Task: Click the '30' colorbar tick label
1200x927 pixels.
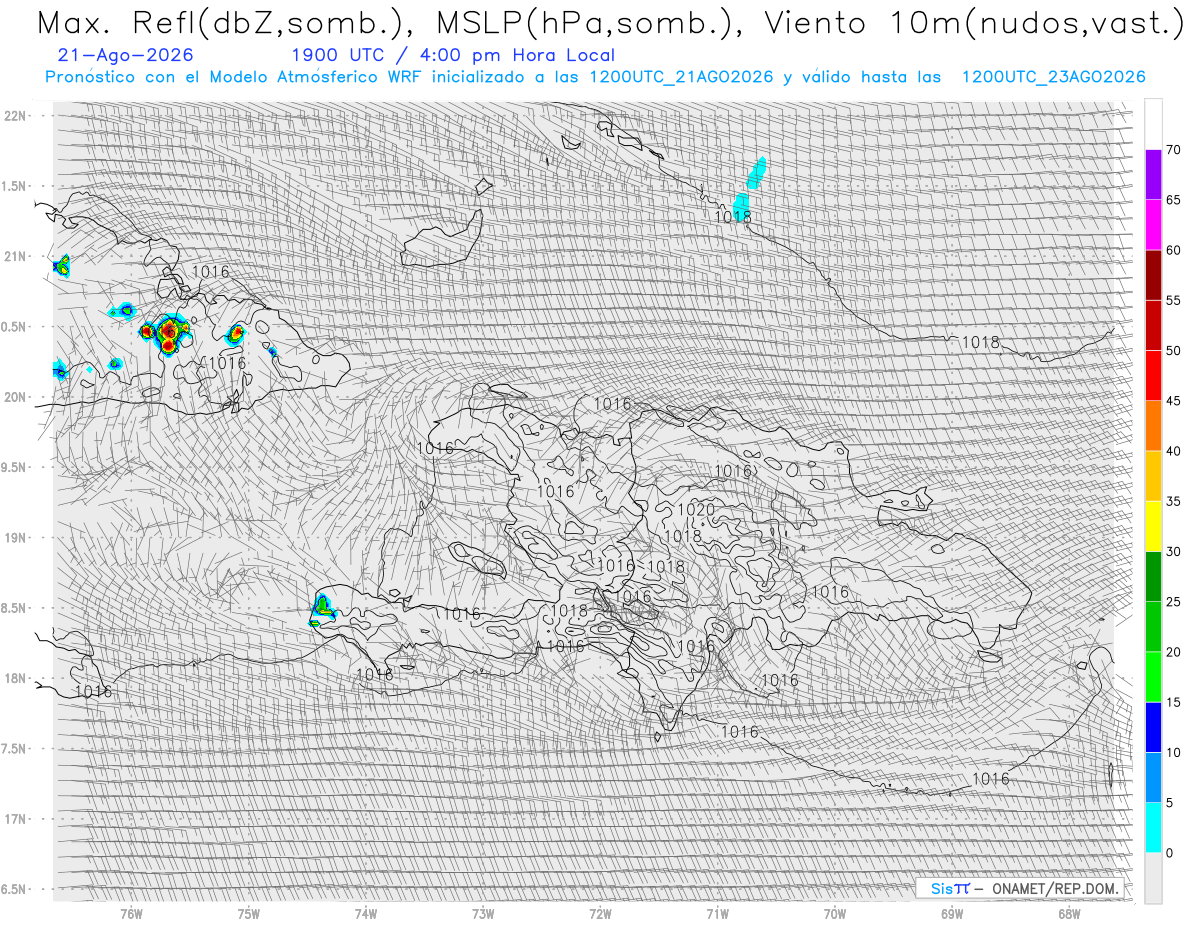Action: [1173, 551]
